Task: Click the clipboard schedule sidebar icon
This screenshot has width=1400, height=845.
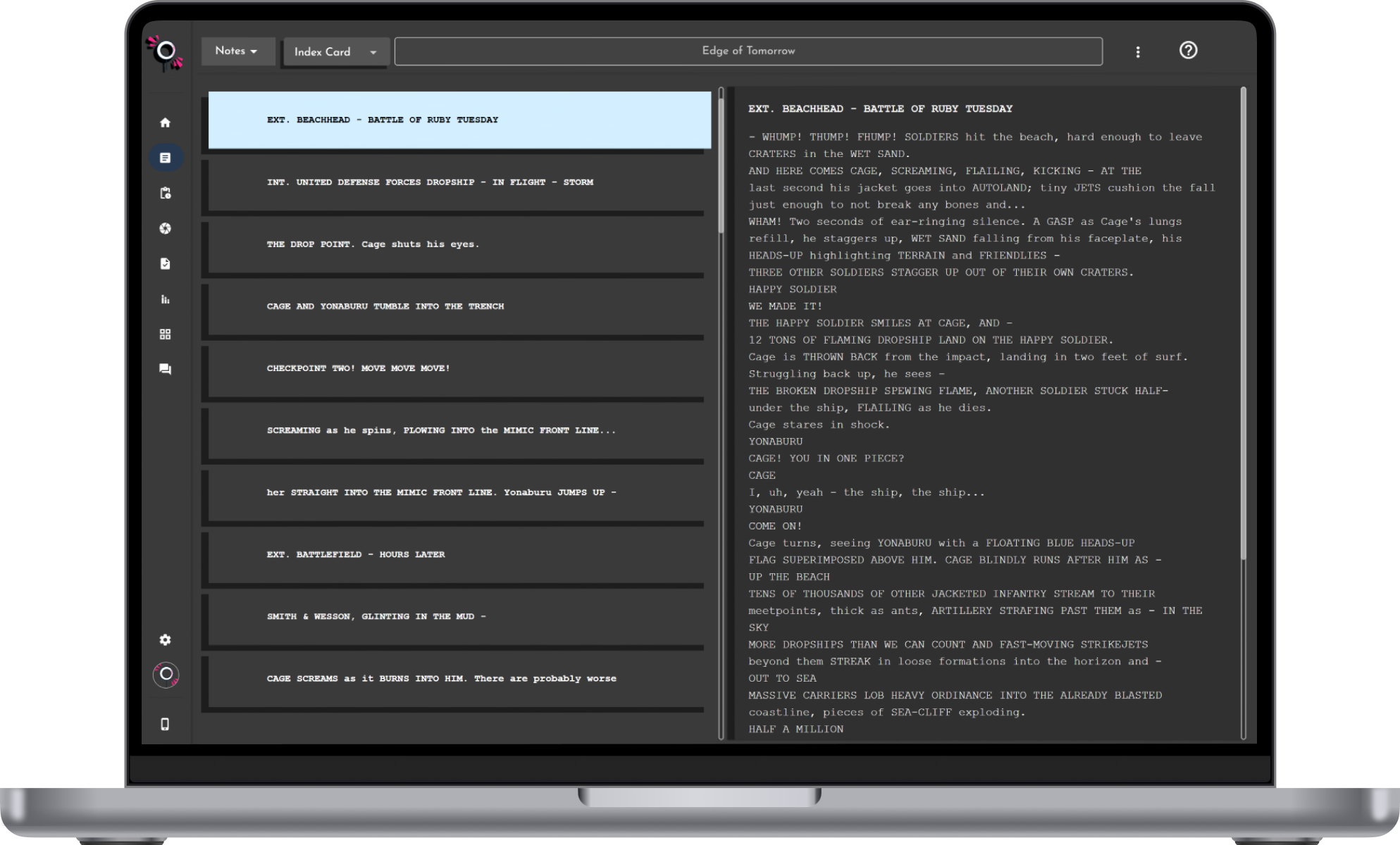Action: point(165,193)
